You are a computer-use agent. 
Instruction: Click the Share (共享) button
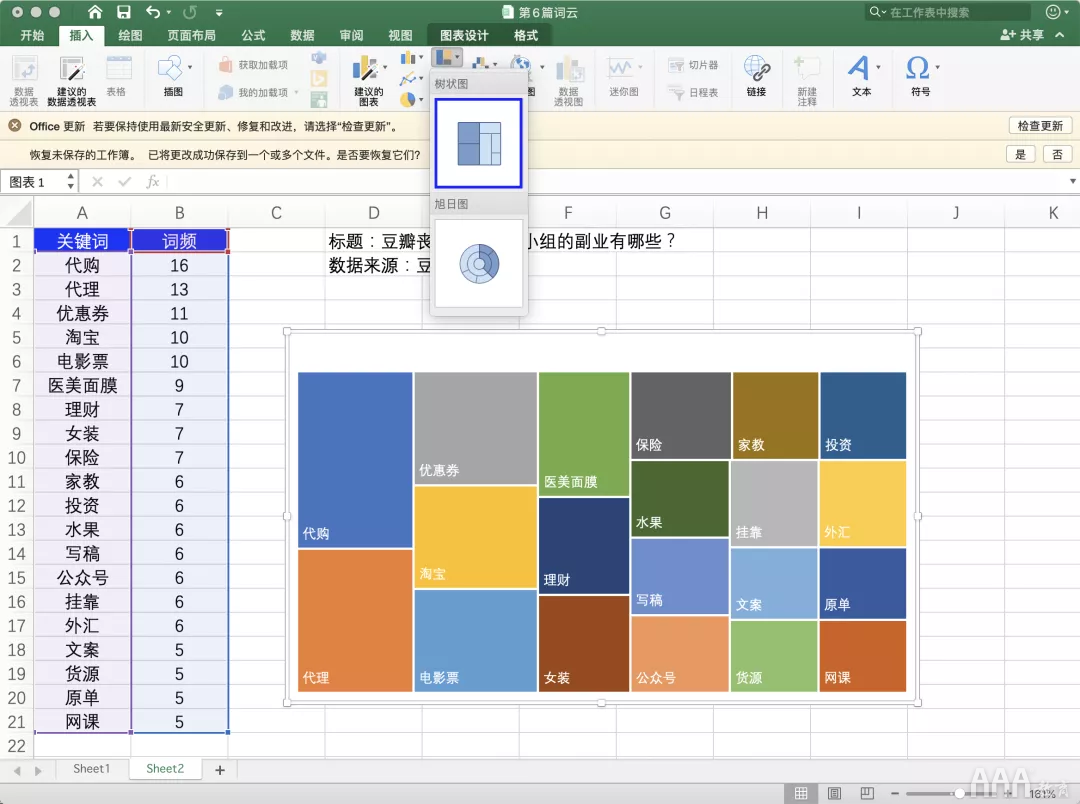(1022, 34)
